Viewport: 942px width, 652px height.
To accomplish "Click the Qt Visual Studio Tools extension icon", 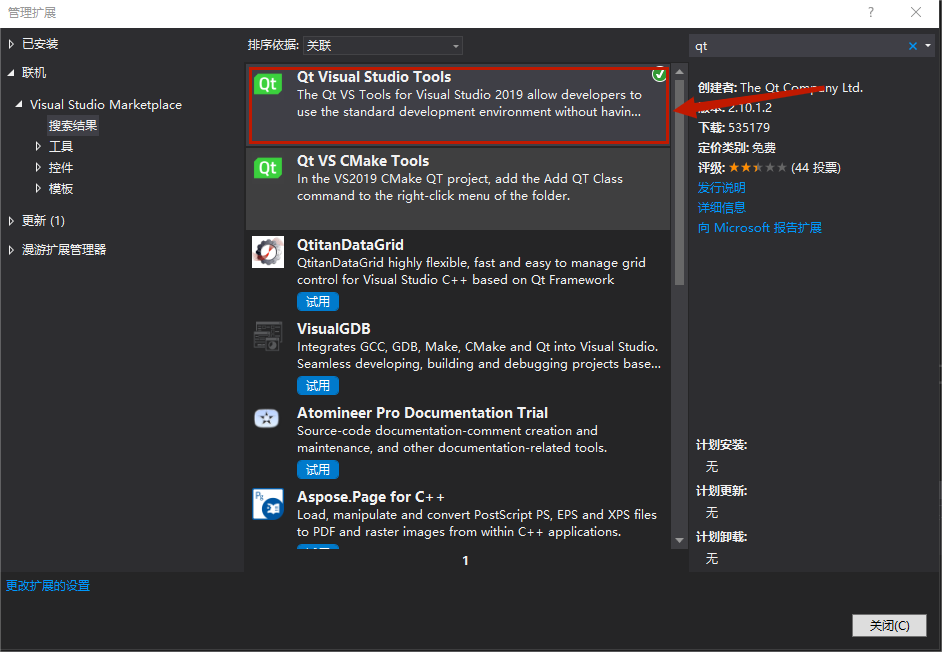I will 268,84.
